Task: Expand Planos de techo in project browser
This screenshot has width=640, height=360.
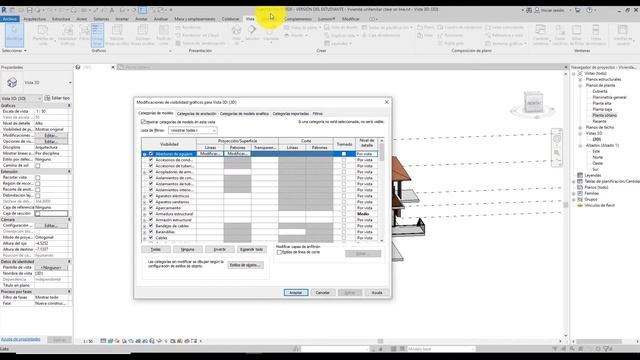Action: [580, 127]
